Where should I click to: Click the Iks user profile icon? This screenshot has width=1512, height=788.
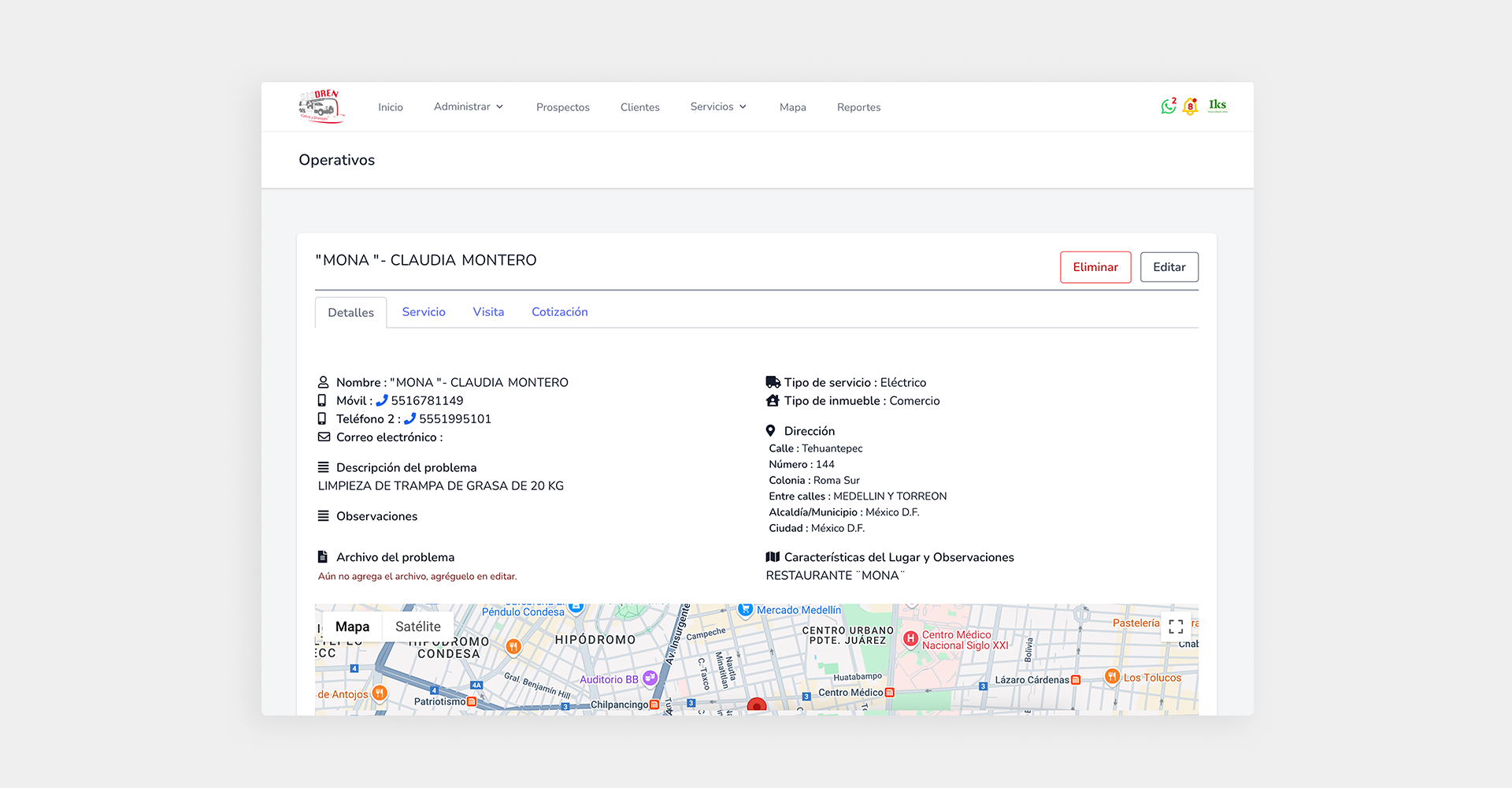tap(1217, 106)
